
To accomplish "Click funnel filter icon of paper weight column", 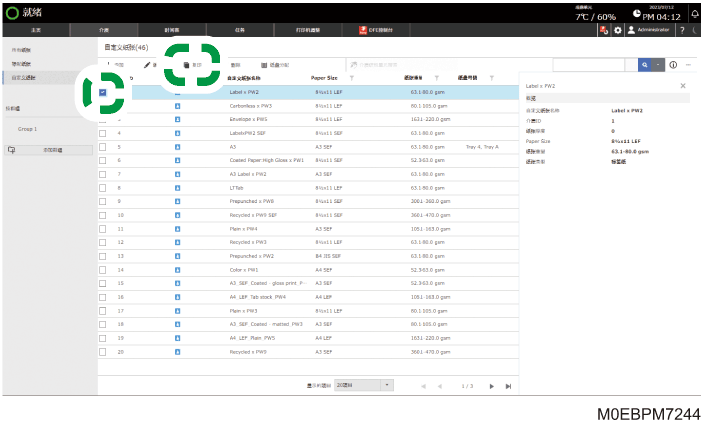I will (x=436, y=78).
